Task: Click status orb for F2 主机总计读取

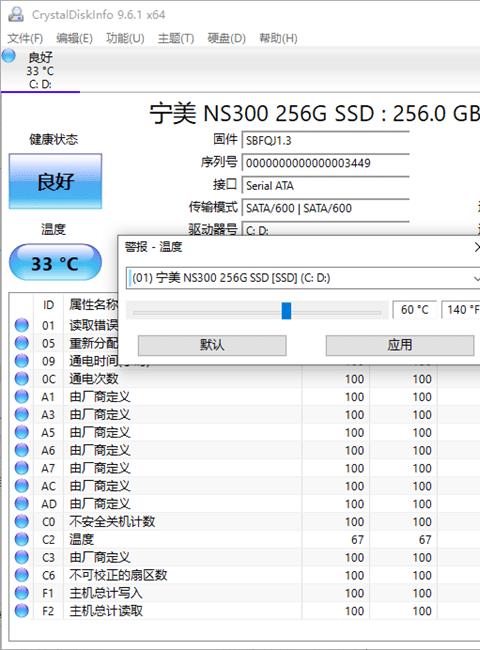Action: coord(22,610)
